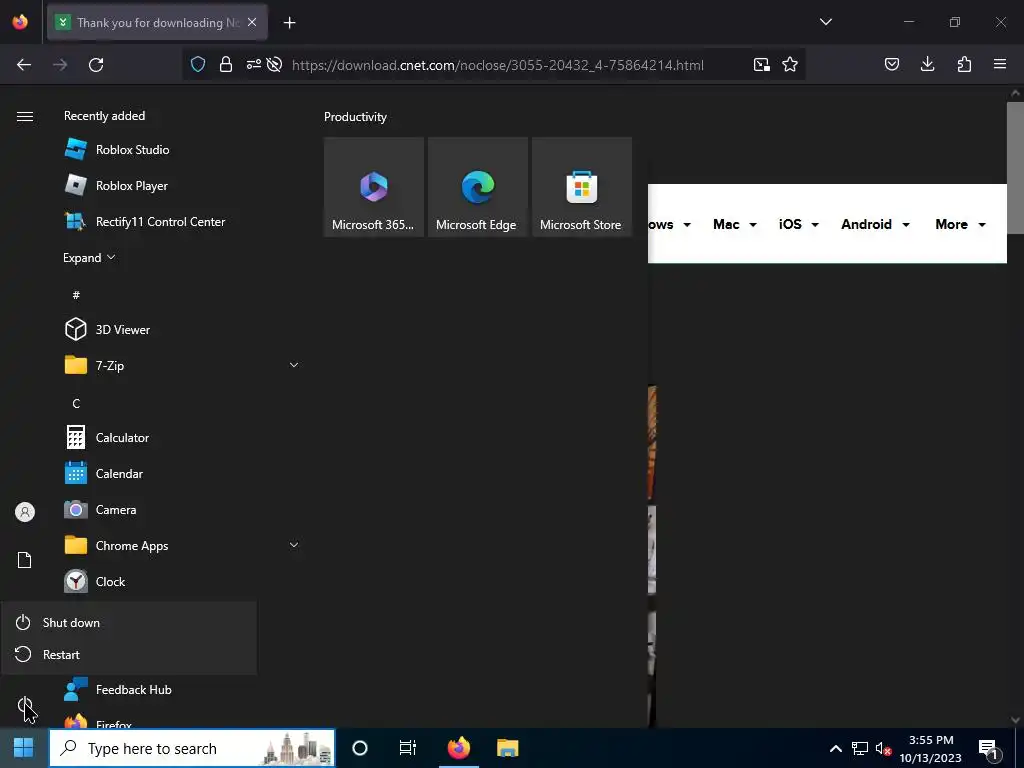The height and width of the screenshot is (768, 1024).
Task: Go back in Firefox
Action: 24,65
